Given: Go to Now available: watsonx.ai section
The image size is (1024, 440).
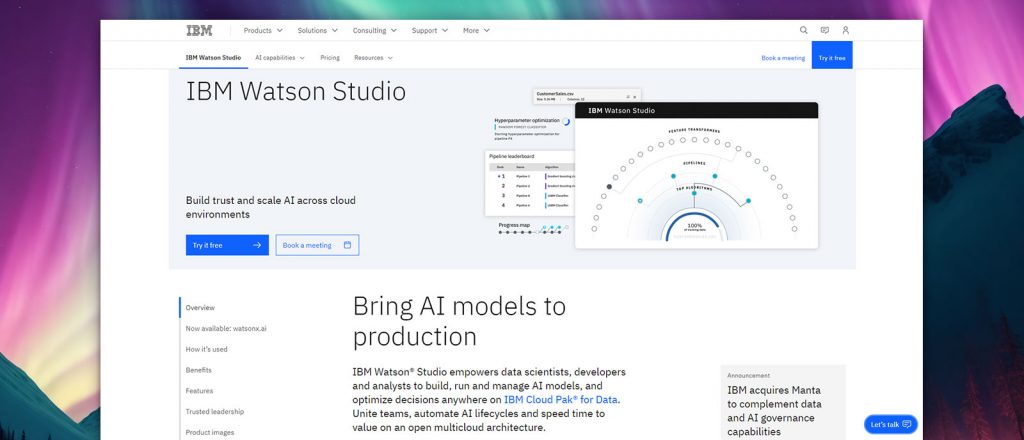Looking at the screenshot, I should click(226, 328).
